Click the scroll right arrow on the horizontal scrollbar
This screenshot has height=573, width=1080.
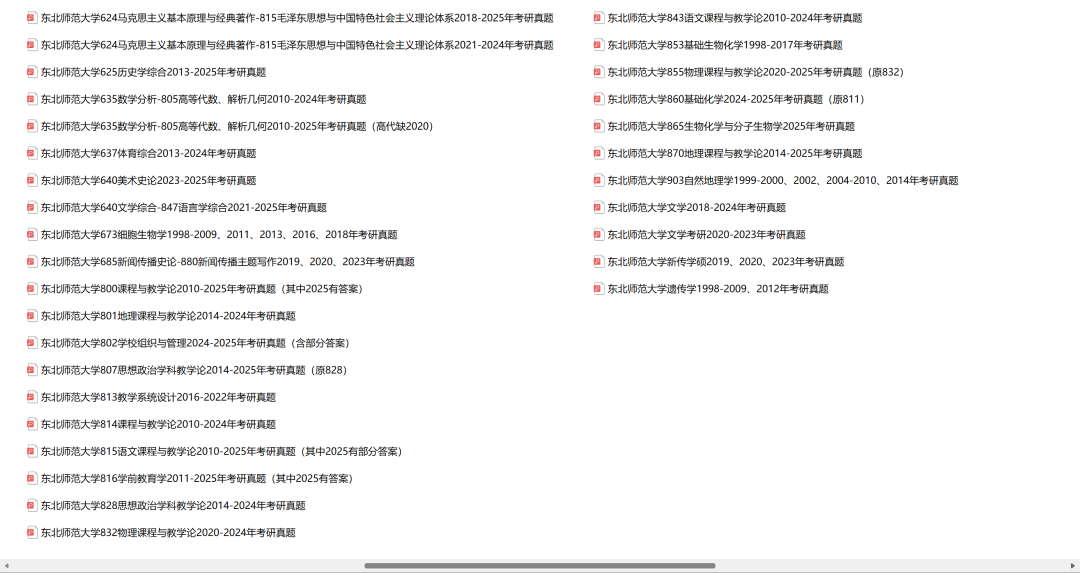click(1073, 566)
